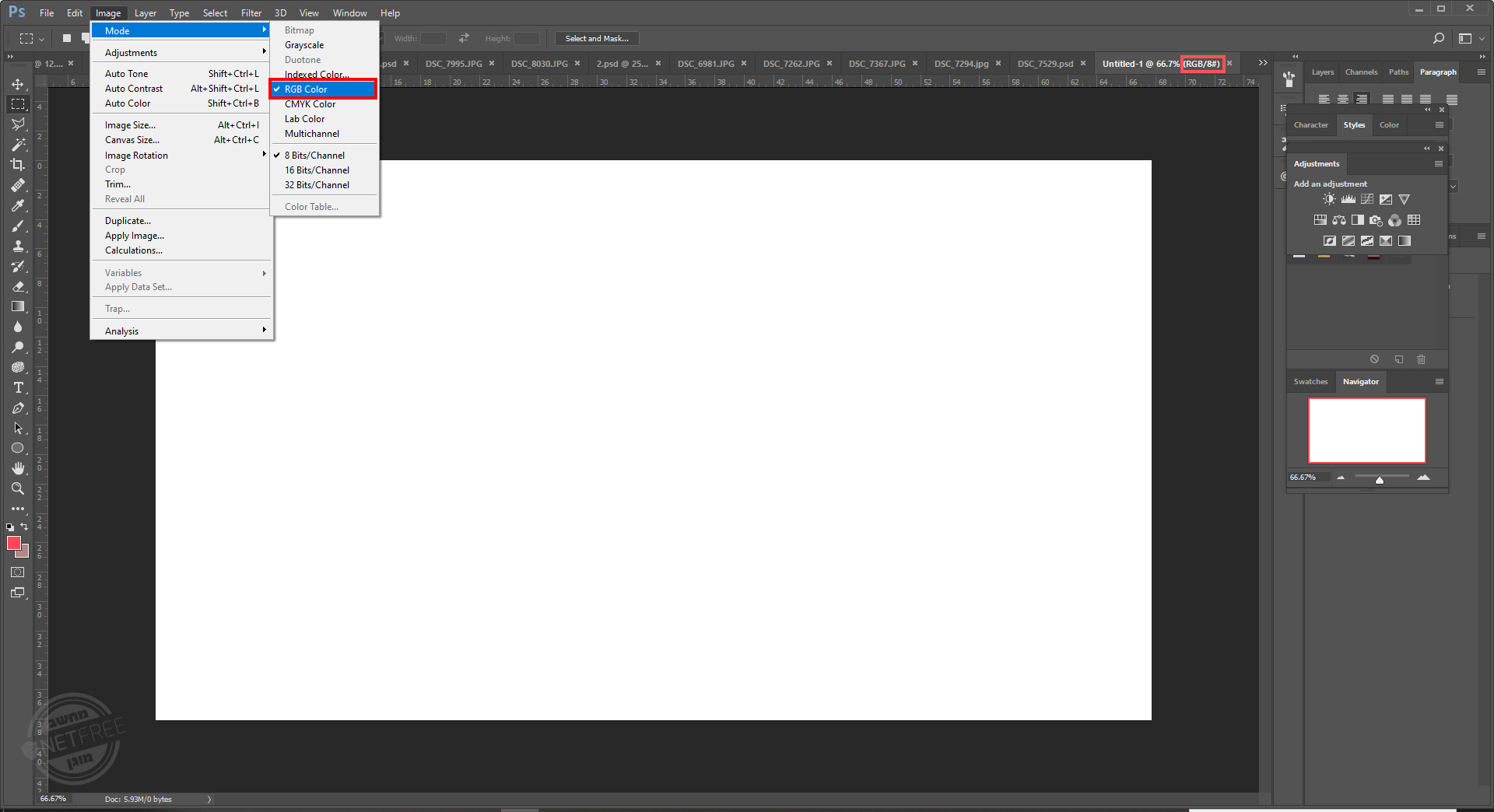Image resolution: width=1494 pixels, height=812 pixels.
Task: Open the Mode submenu entry
Action: pos(181,31)
